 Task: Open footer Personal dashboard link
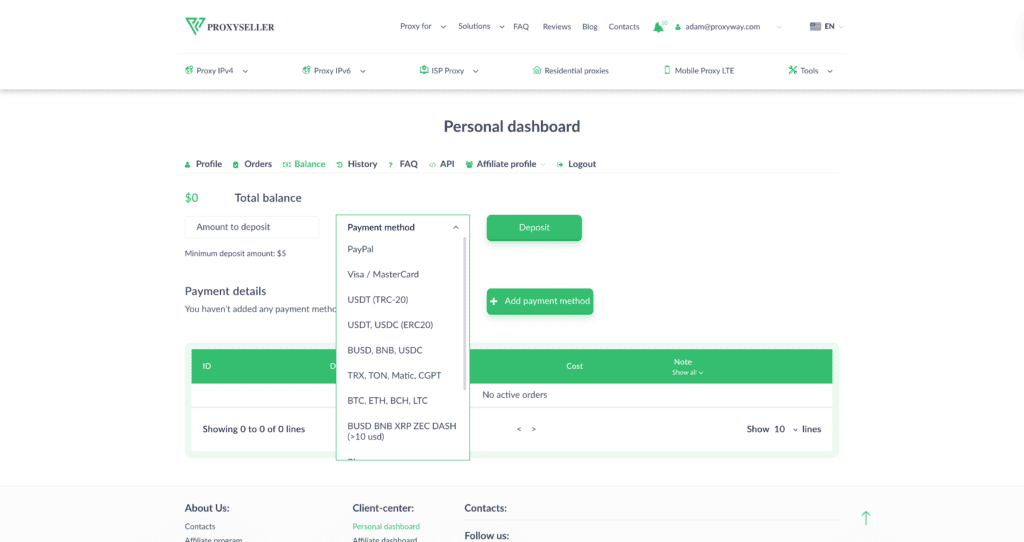(x=386, y=526)
